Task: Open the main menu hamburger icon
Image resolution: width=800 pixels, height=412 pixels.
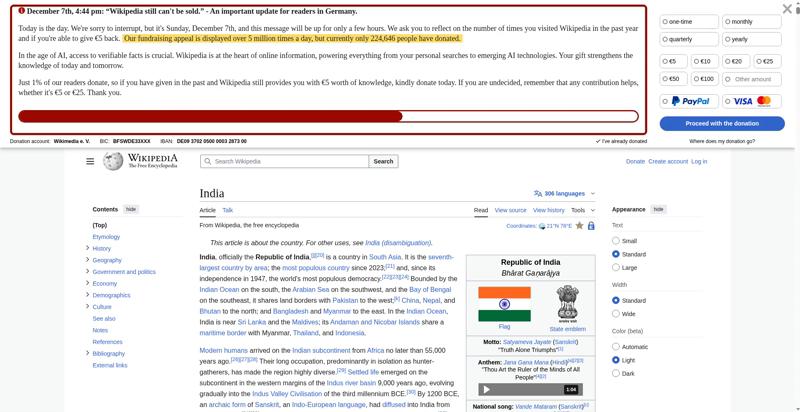Action: pyautogui.click(x=90, y=161)
